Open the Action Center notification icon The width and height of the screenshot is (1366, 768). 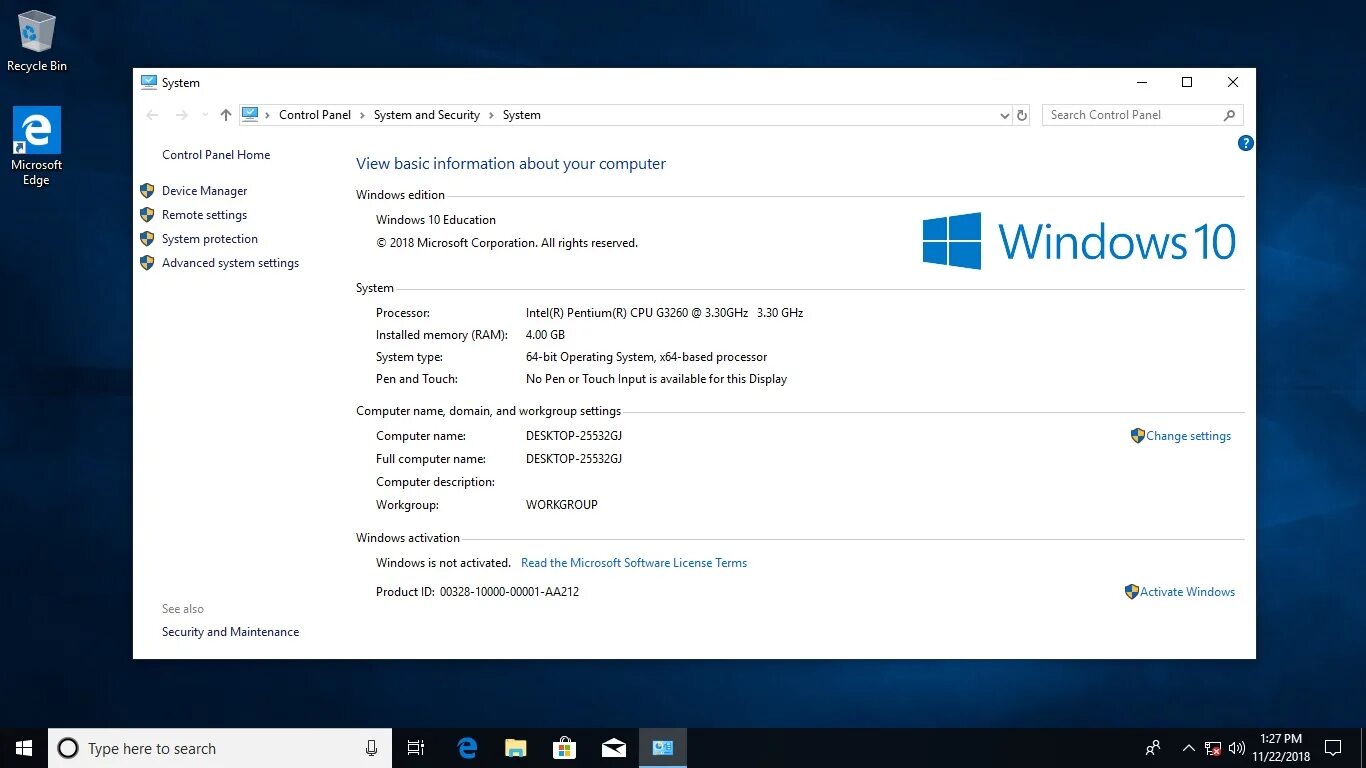pos(1333,748)
